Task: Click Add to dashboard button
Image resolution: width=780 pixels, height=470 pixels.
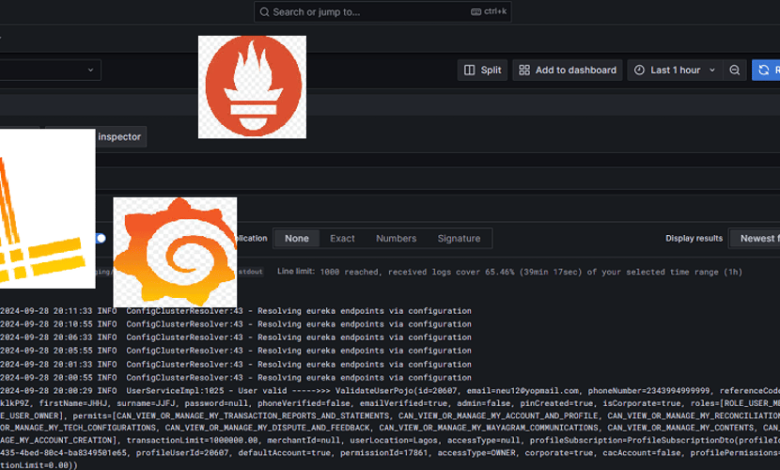Action: 567,70
